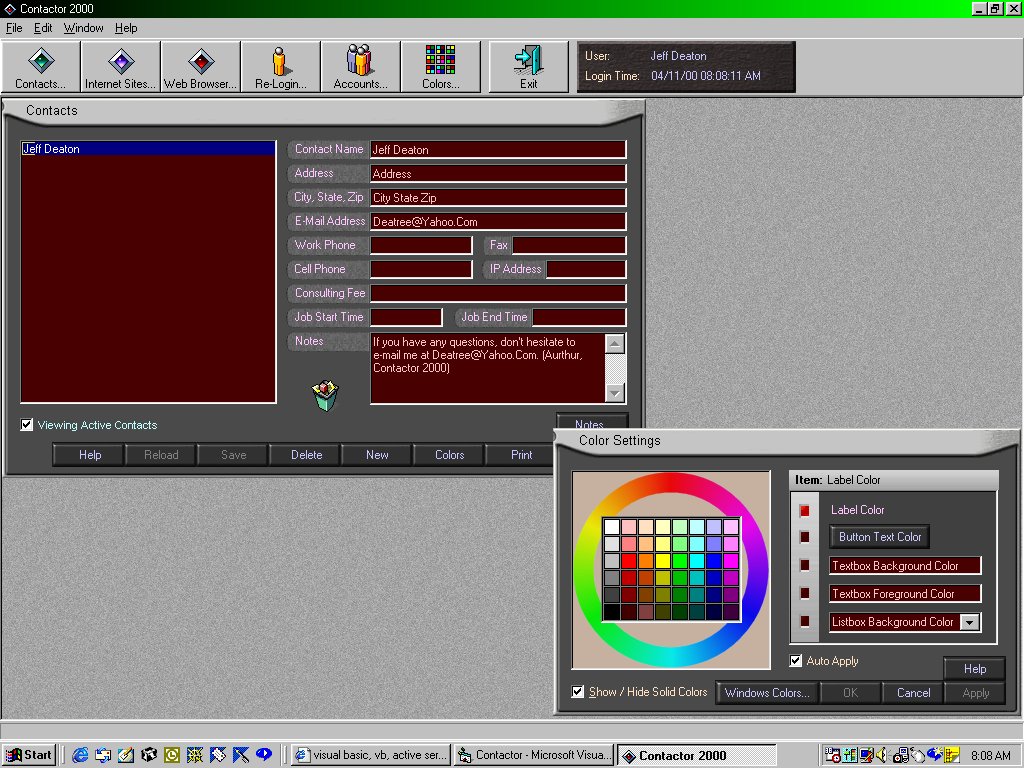Screen dimensions: 1024x768
Task: Click the Help button in Contacts panel
Action: click(89, 455)
